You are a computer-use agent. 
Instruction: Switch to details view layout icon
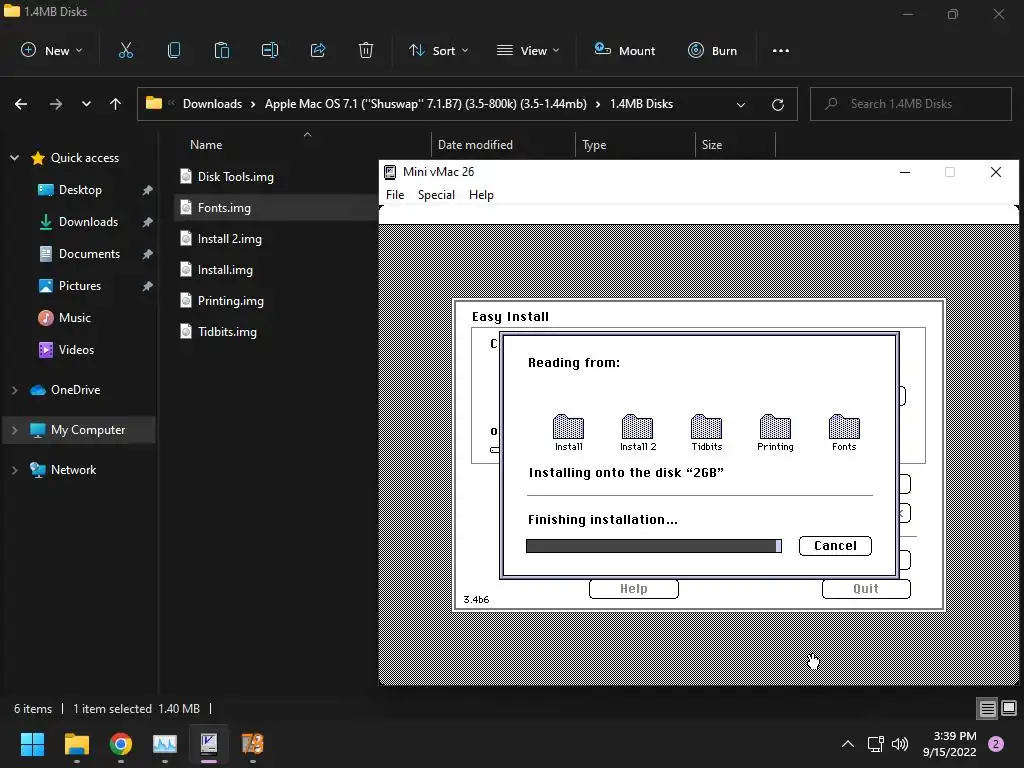[987, 708]
